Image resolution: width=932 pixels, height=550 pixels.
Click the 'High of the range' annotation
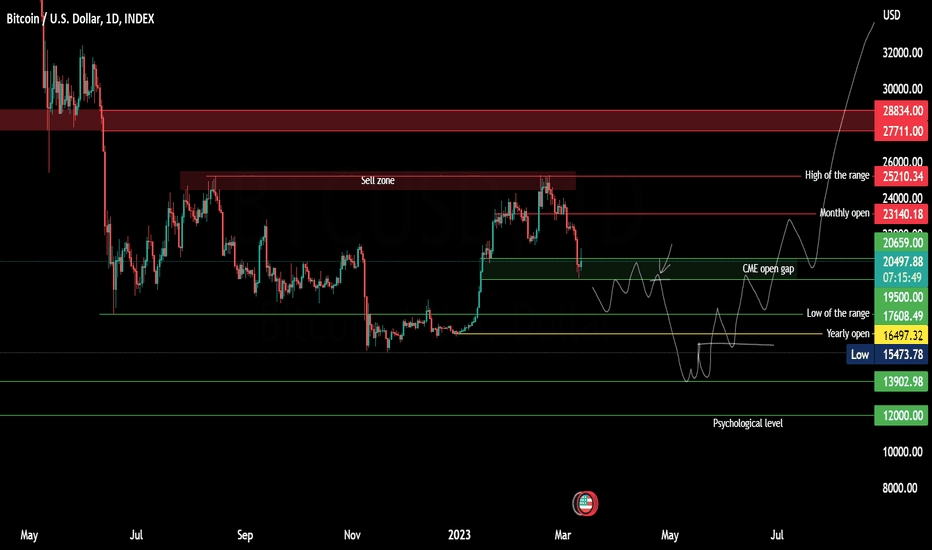click(837, 175)
